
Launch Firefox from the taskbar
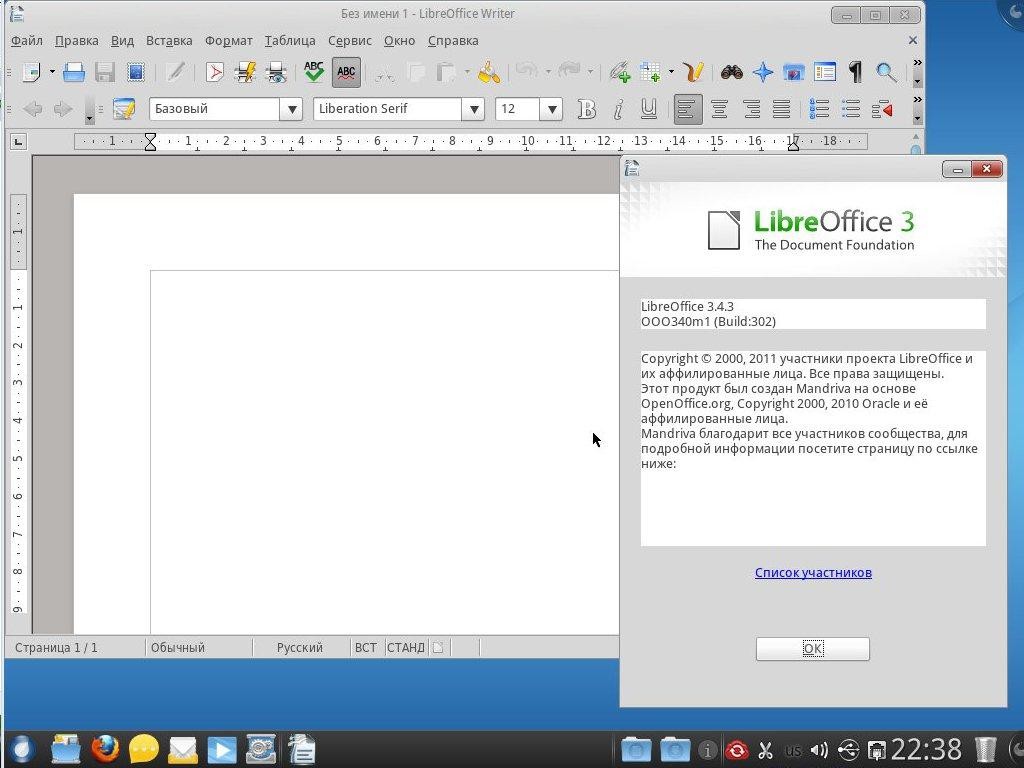pyautogui.click(x=105, y=749)
